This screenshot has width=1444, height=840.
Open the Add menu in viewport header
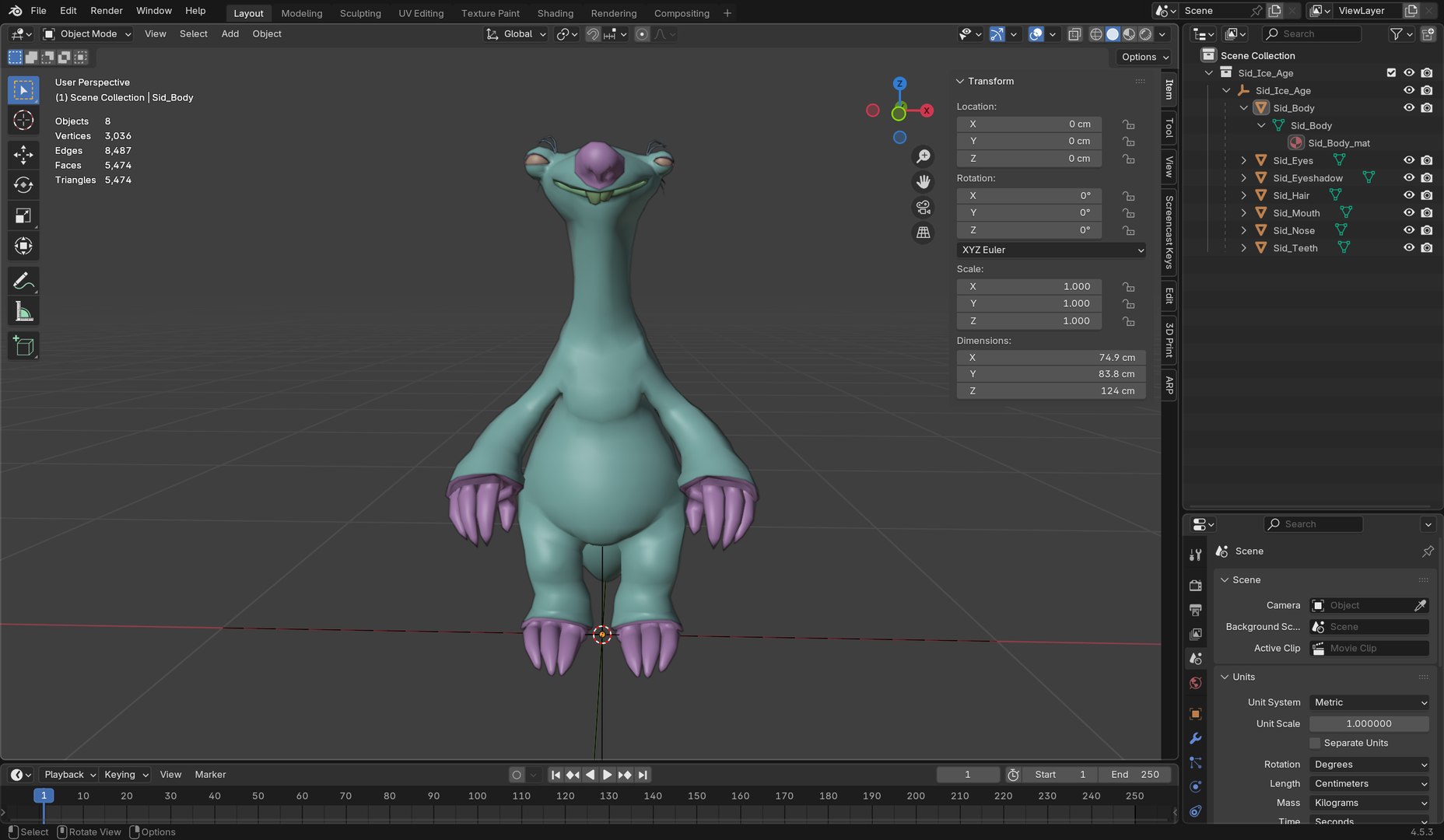[230, 34]
